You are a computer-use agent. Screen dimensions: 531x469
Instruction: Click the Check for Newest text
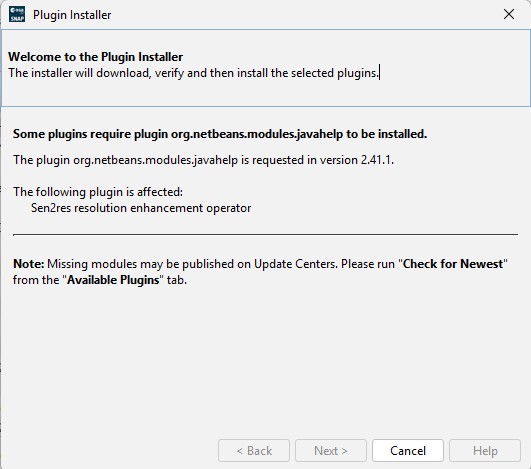pyautogui.click(x=453, y=264)
